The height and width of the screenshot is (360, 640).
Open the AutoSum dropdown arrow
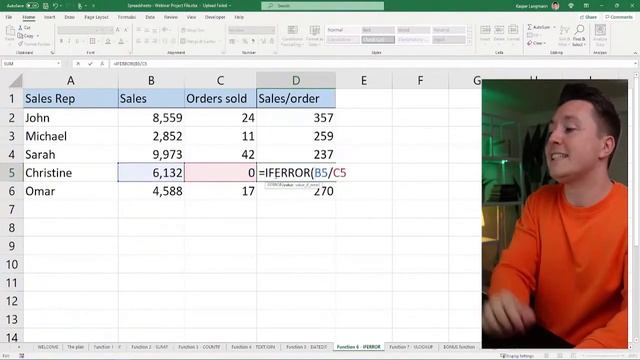(554, 27)
